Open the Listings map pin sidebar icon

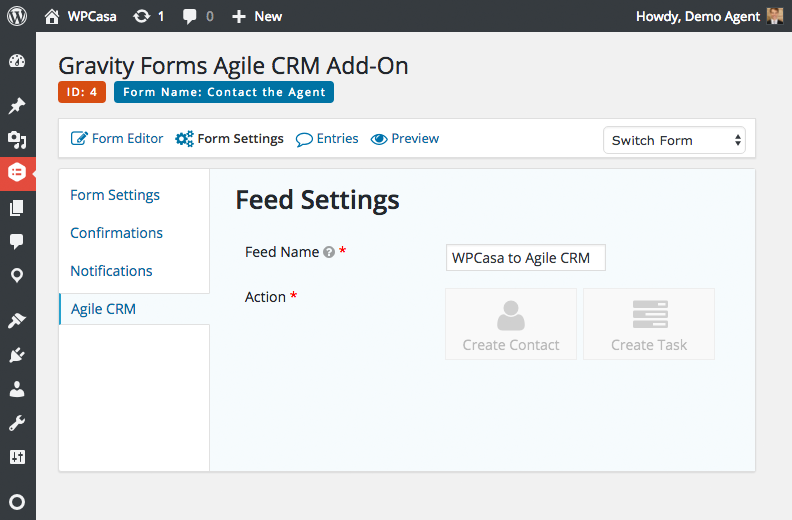pyautogui.click(x=17, y=275)
